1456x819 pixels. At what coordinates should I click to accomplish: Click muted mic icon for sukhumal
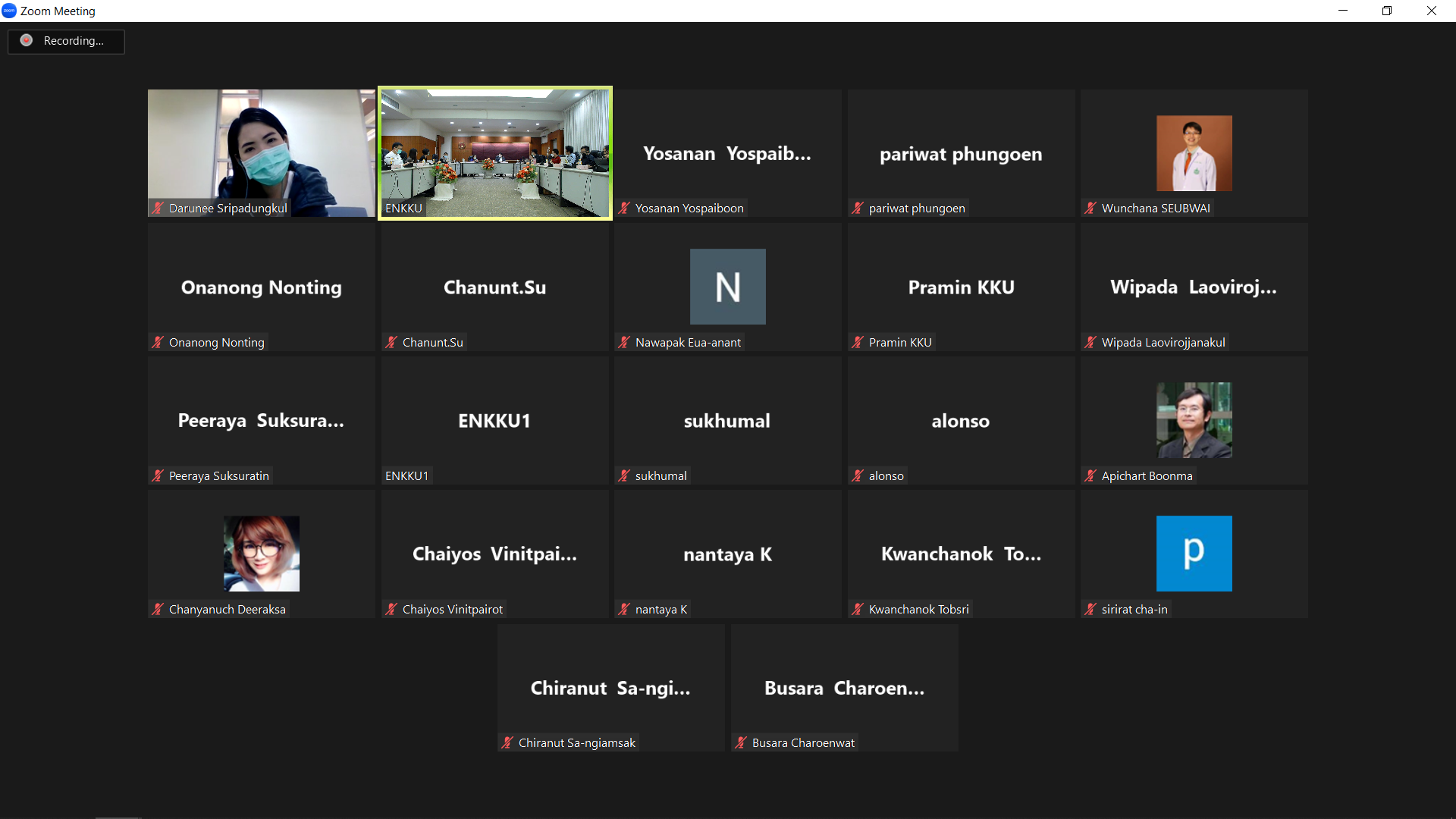click(x=624, y=475)
